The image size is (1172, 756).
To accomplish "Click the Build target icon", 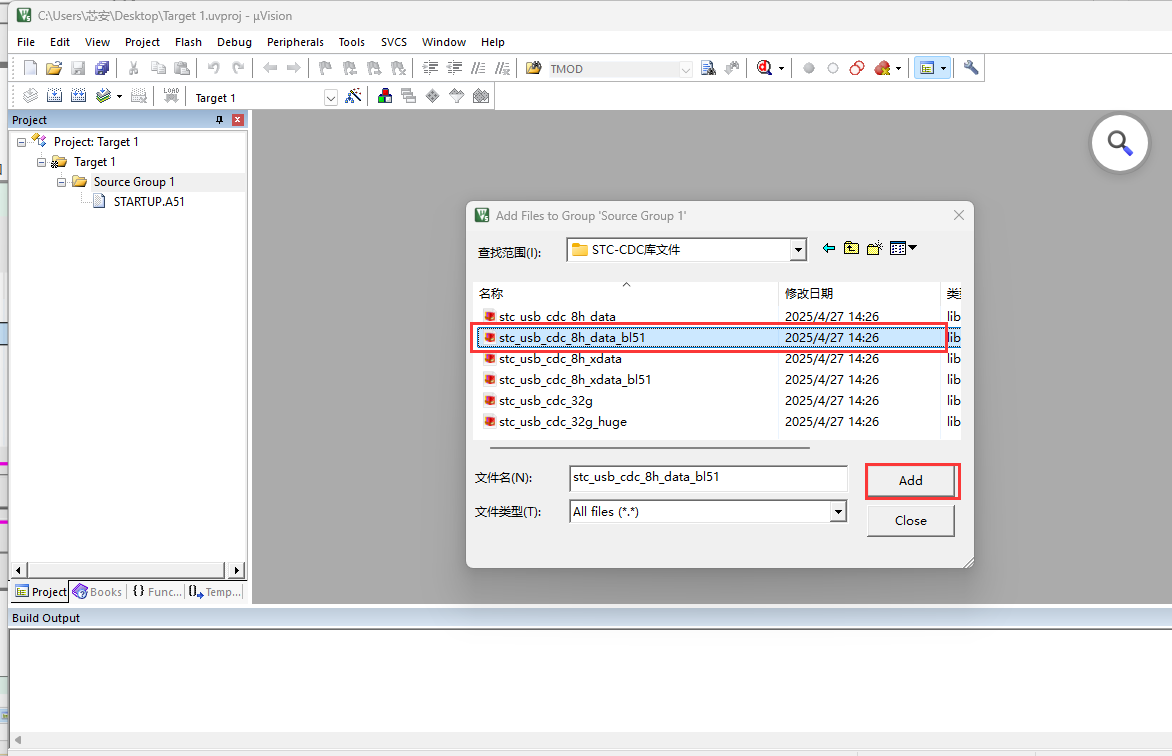I will point(55,96).
